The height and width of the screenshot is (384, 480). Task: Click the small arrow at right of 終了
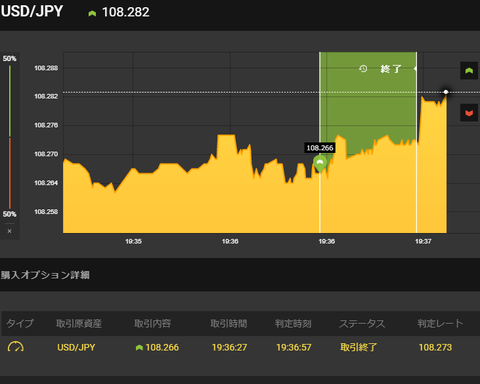(415, 69)
